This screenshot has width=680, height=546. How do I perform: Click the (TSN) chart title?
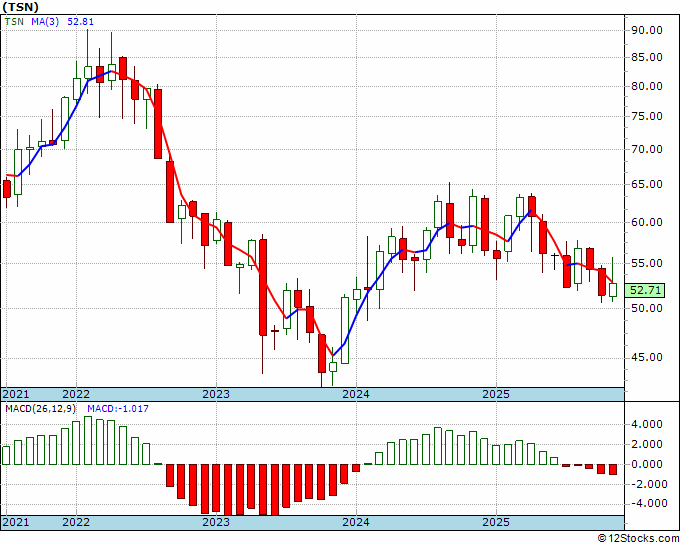click(x=20, y=7)
